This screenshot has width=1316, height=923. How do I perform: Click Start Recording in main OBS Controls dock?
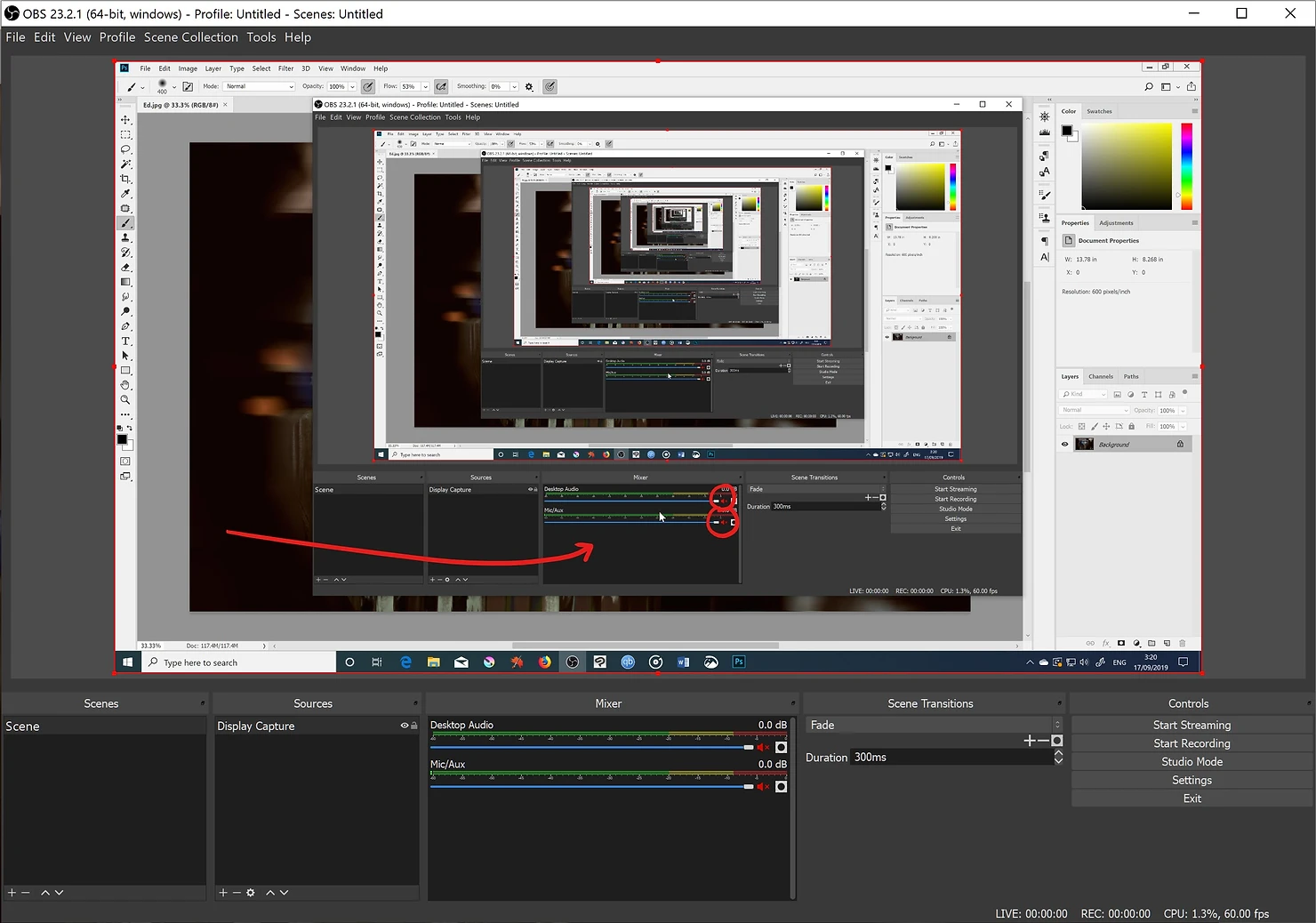pos(1192,743)
